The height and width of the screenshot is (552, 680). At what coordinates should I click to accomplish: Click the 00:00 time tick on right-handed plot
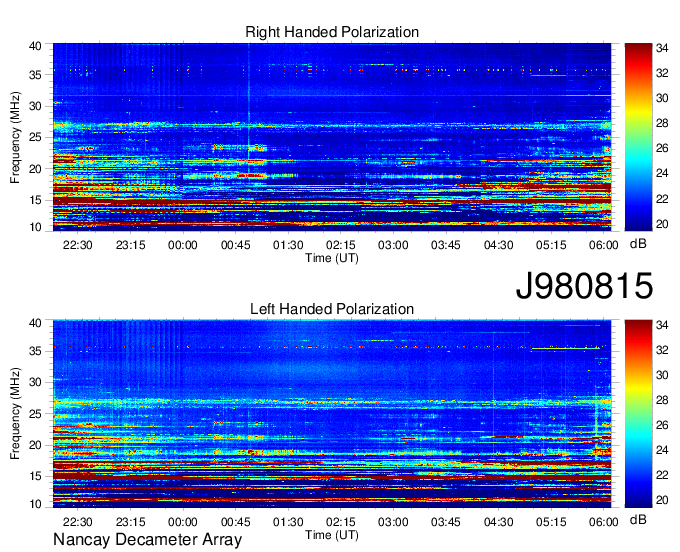click(183, 245)
